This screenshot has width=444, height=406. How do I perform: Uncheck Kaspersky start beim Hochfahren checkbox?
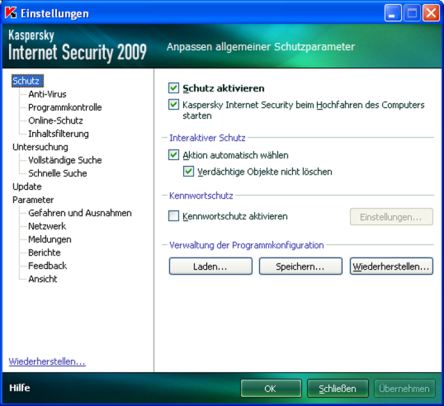click(x=173, y=105)
